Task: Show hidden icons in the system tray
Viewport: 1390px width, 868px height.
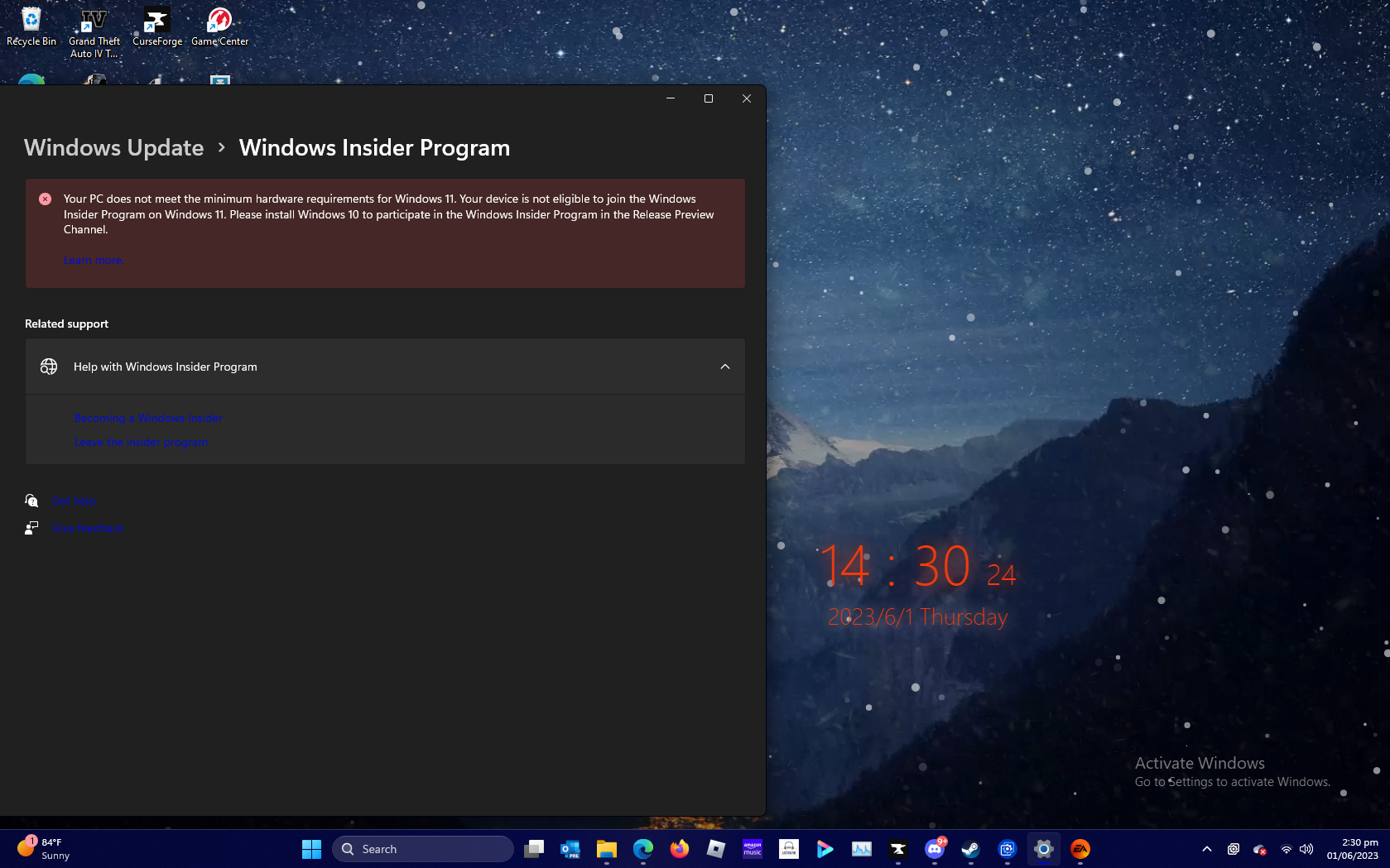Action: (x=1206, y=849)
